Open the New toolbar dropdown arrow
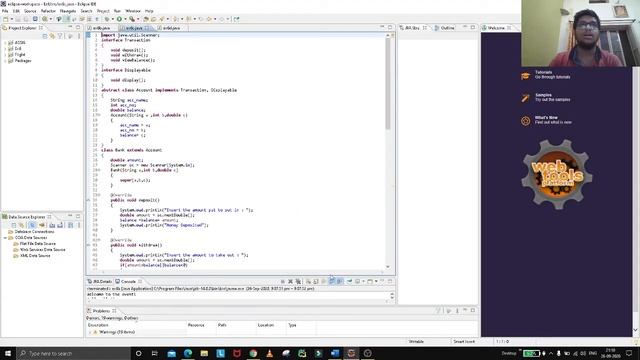The height and width of the screenshot is (360, 640). tap(11, 19)
